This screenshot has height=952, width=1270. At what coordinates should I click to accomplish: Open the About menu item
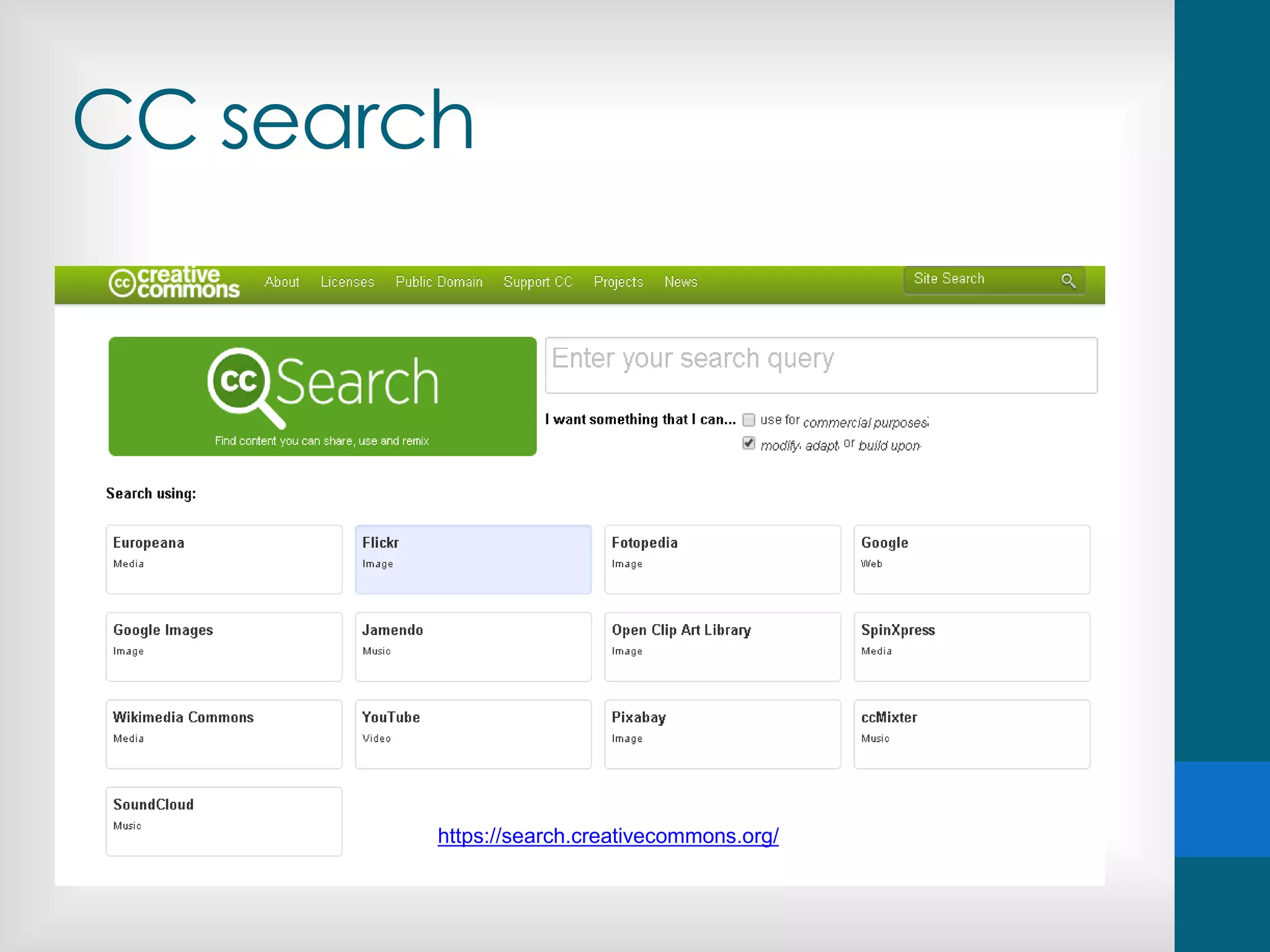(282, 282)
